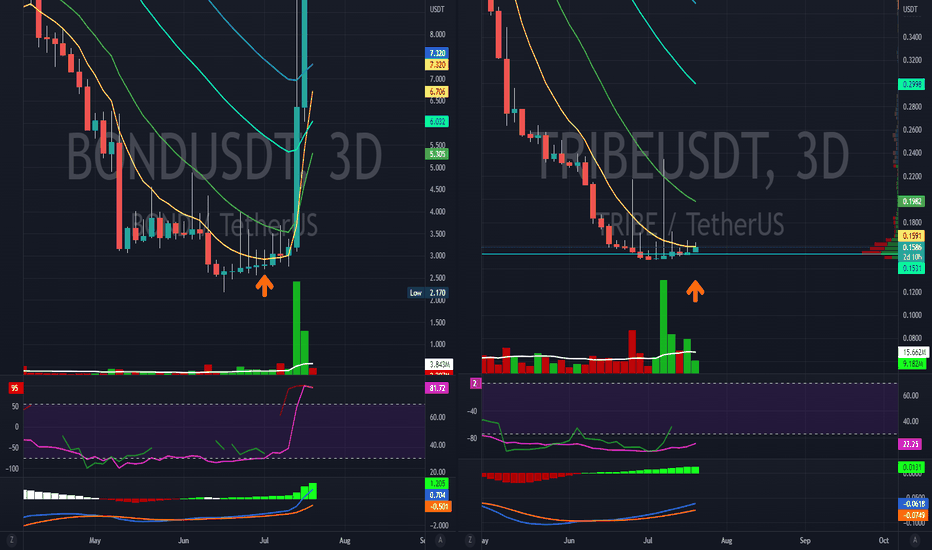Click the blue 7.320 price label

point(437,53)
